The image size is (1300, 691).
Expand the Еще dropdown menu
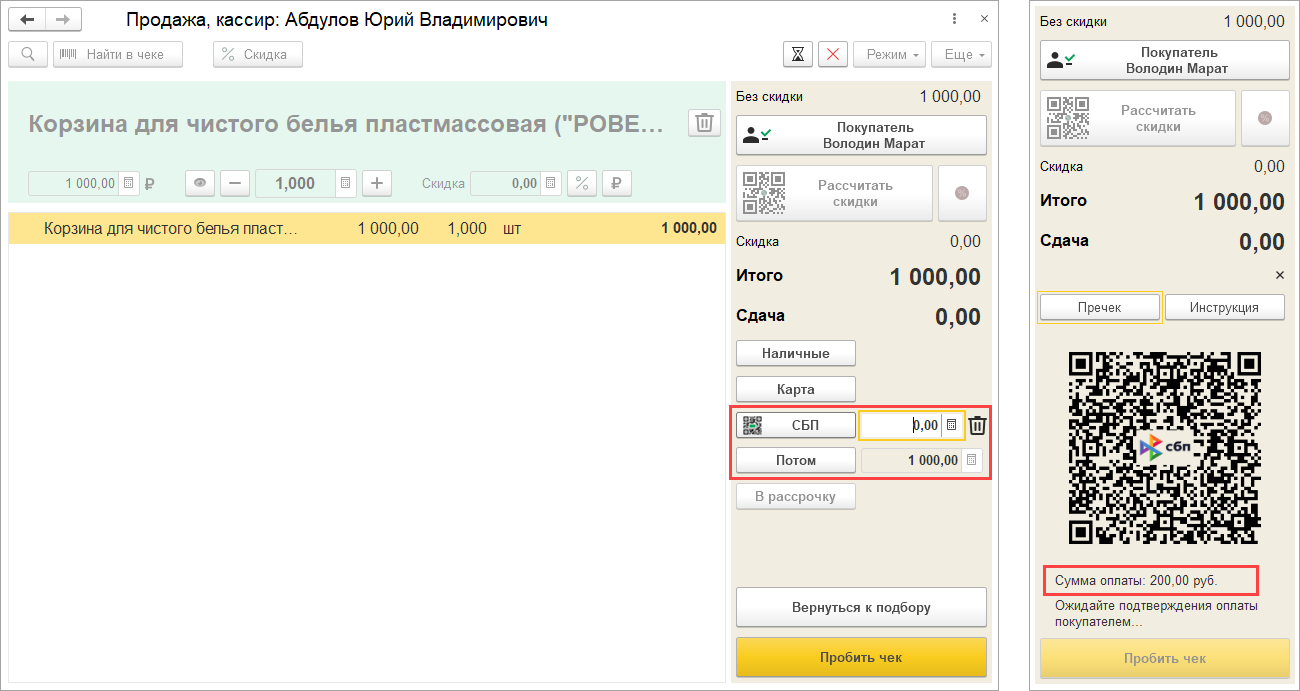[961, 55]
